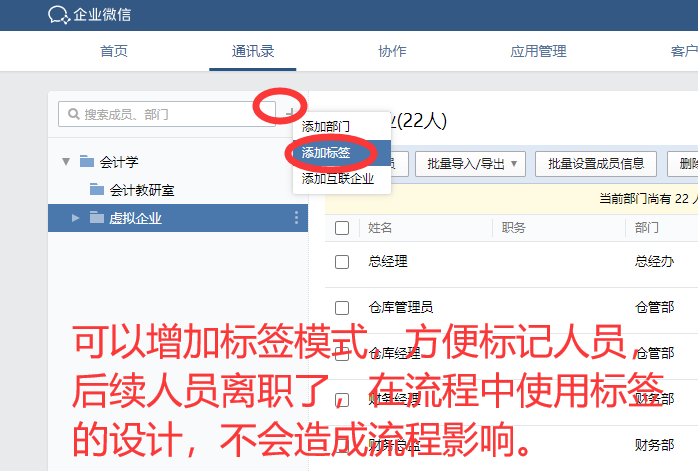Screen dimensions: 698x471
Task: Toggle the select-all checkbox beside 姓名
Action: click(x=342, y=228)
